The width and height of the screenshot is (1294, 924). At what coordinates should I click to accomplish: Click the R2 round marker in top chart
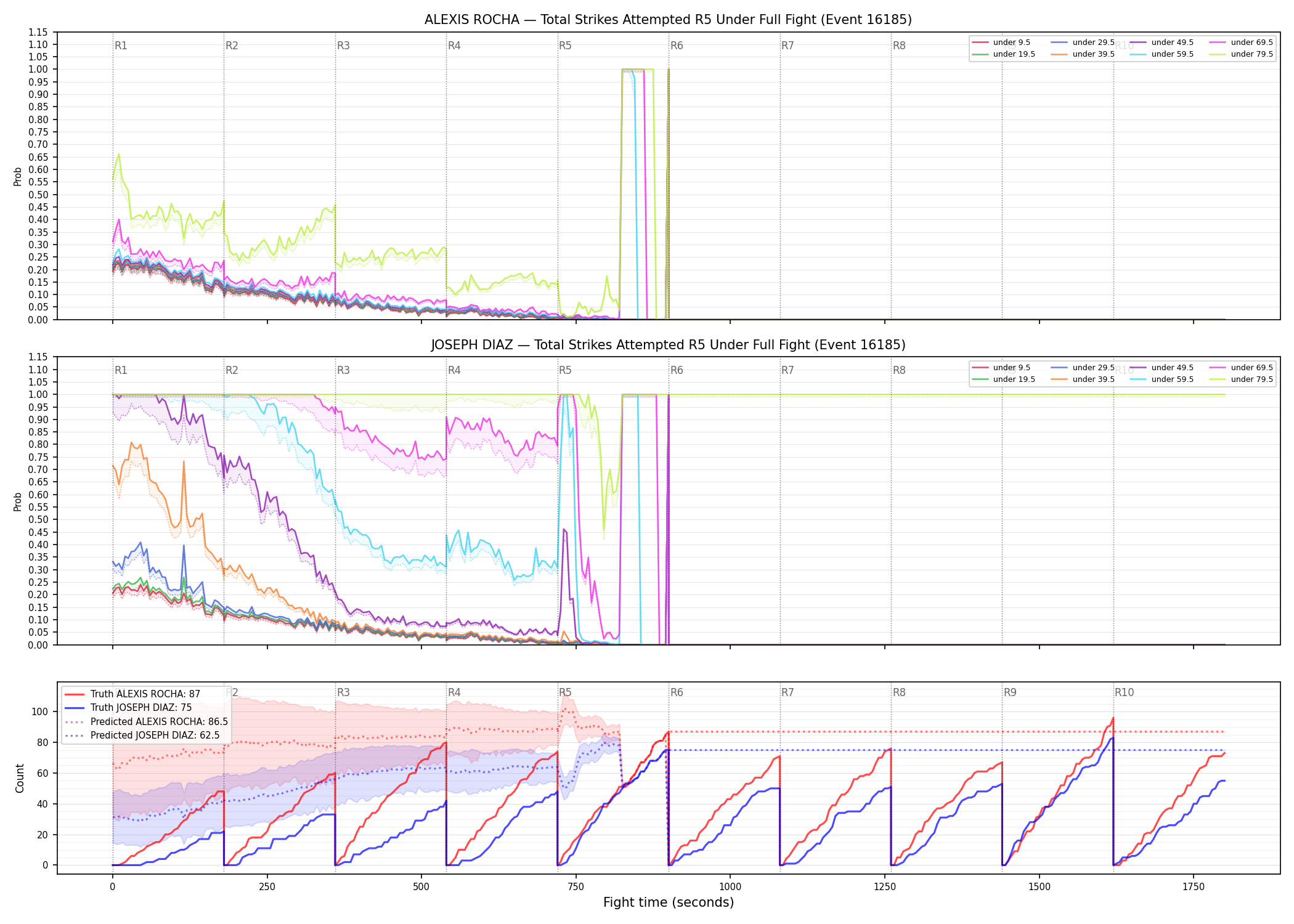point(232,46)
